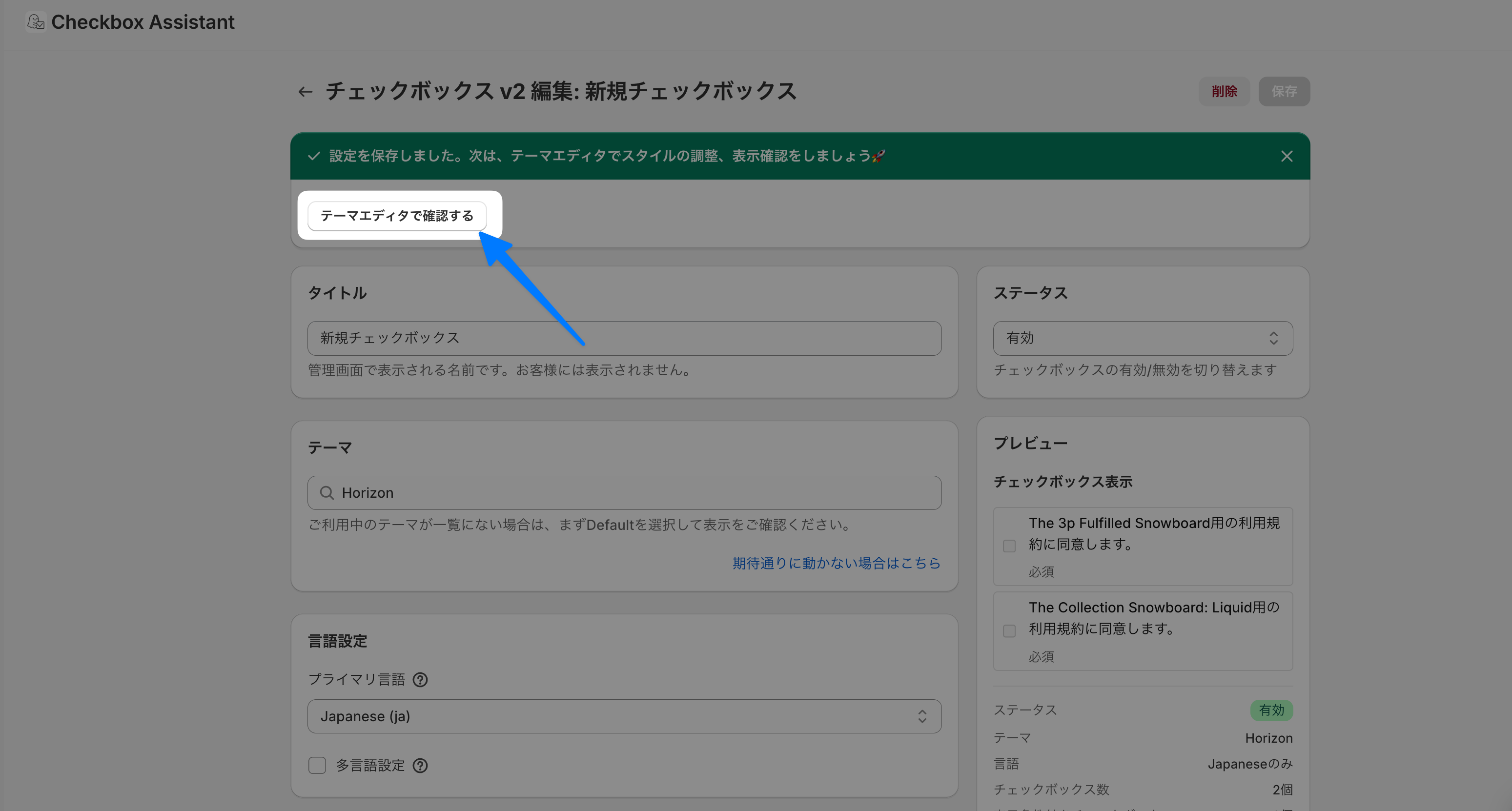Click 必須 label under Collection Snowboard: Liquid
The height and width of the screenshot is (811, 1512).
click(x=1041, y=657)
